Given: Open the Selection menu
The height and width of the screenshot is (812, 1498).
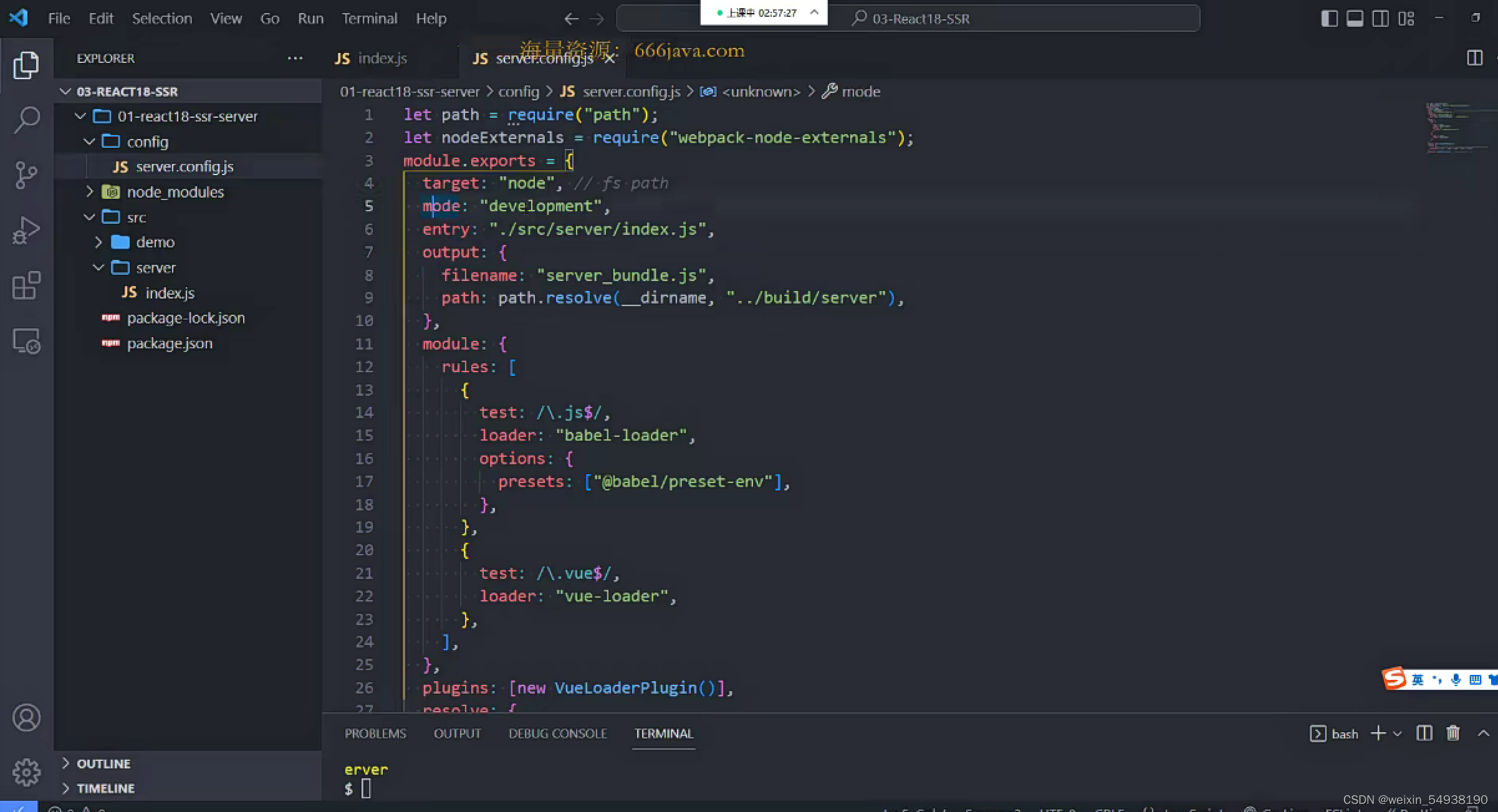Looking at the screenshot, I should 162,19.
